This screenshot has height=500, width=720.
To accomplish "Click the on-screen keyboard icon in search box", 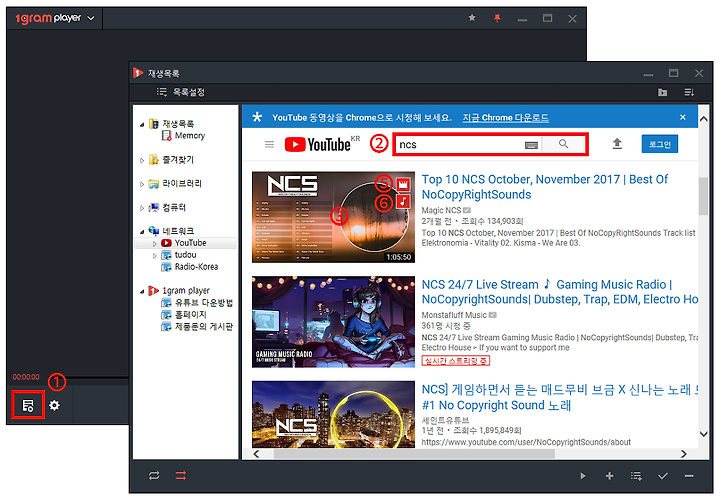I will [x=531, y=145].
